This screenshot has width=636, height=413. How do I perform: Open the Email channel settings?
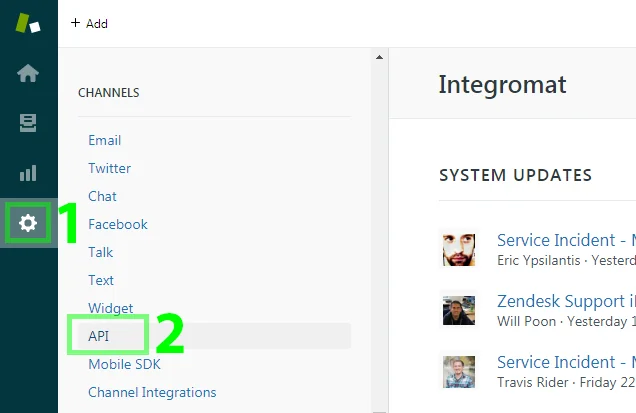(x=105, y=140)
